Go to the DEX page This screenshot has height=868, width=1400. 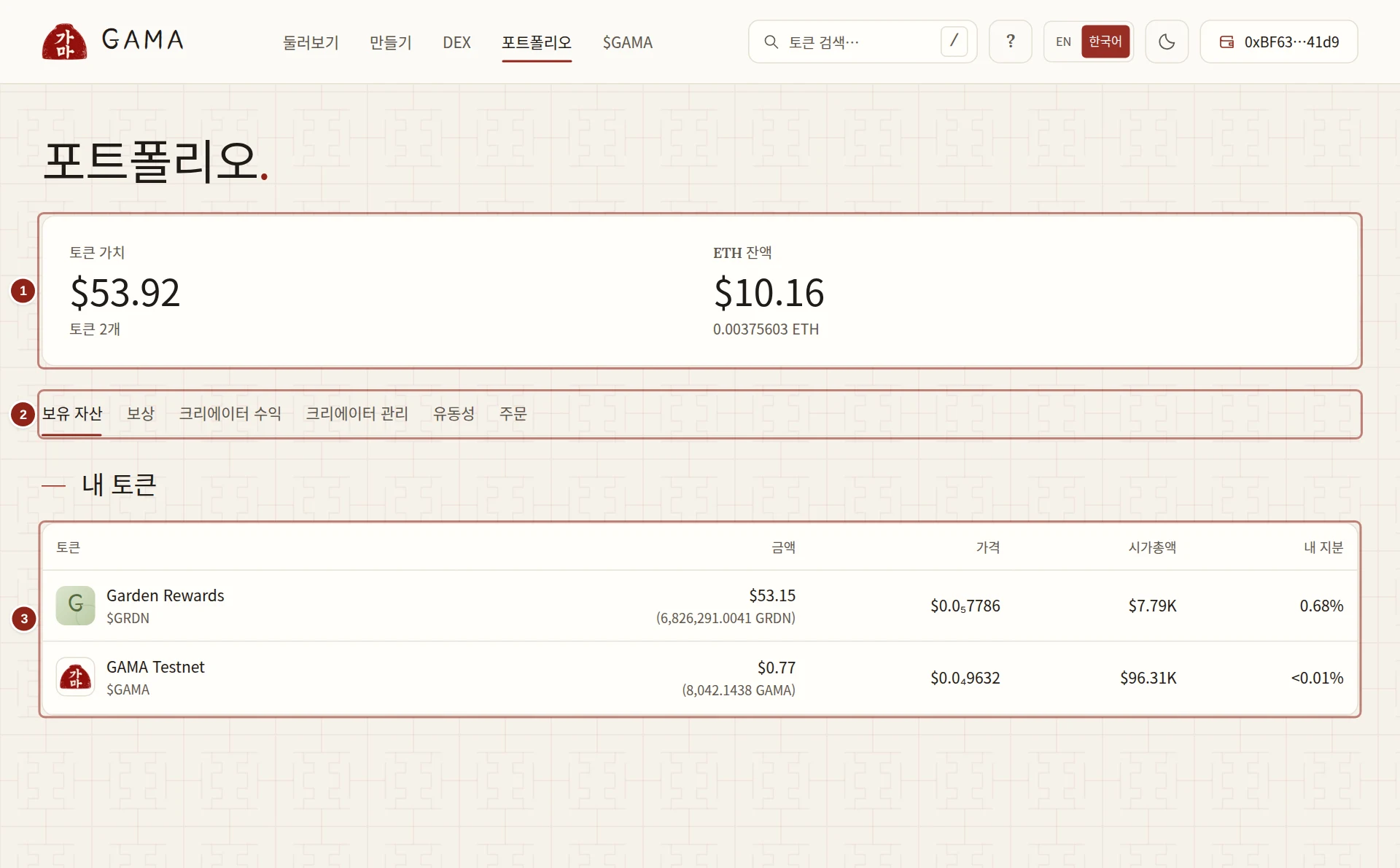(456, 42)
